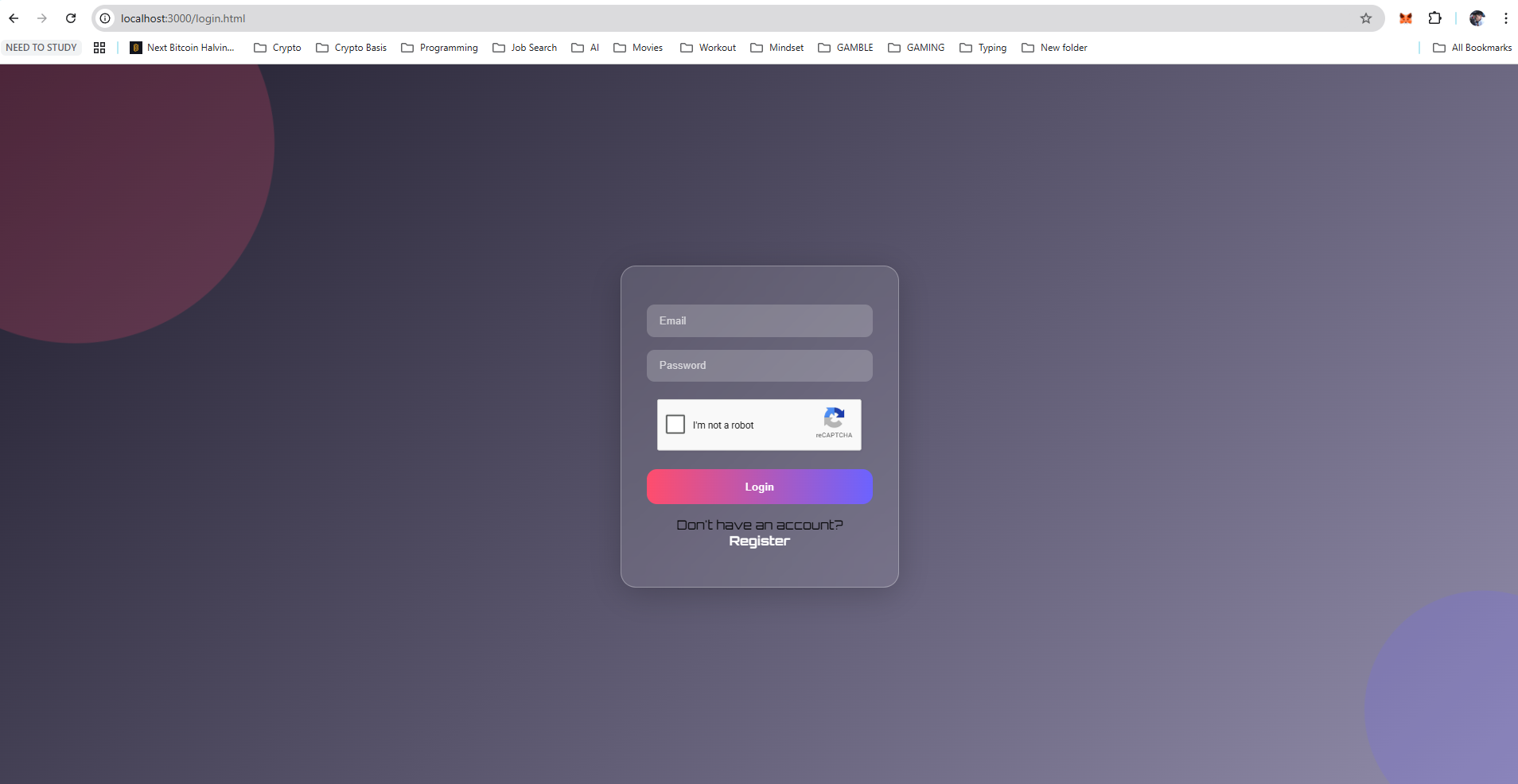Image resolution: width=1518 pixels, height=784 pixels.
Task: Expand the Crypto Basis bookmarks folder
Action: click(x=352, y=48)
